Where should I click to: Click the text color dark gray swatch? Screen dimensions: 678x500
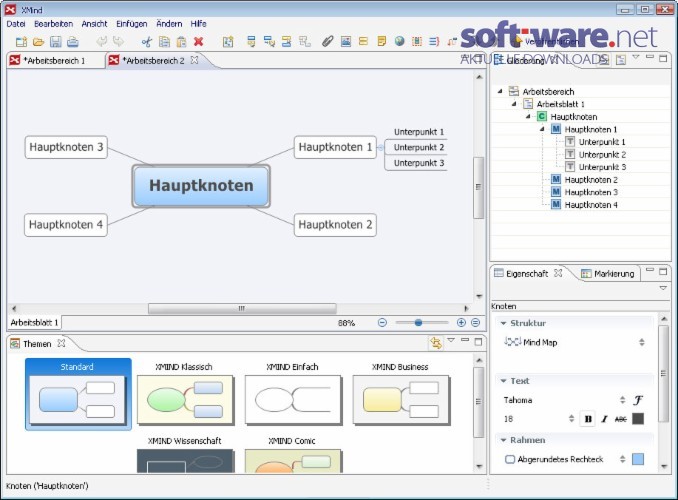coord(638,419)
